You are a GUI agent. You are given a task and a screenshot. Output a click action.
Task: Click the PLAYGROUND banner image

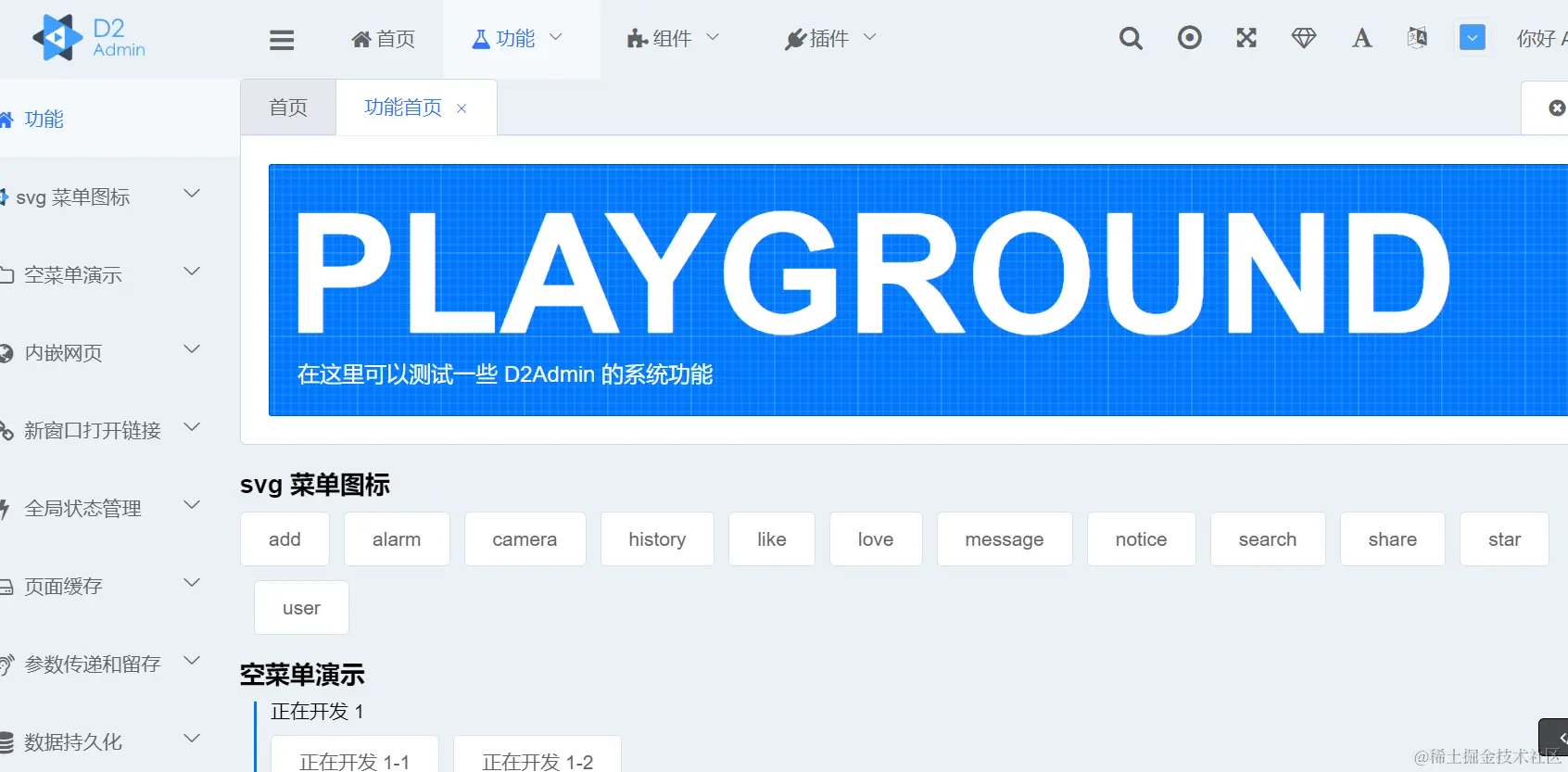(x=917, y=290)
